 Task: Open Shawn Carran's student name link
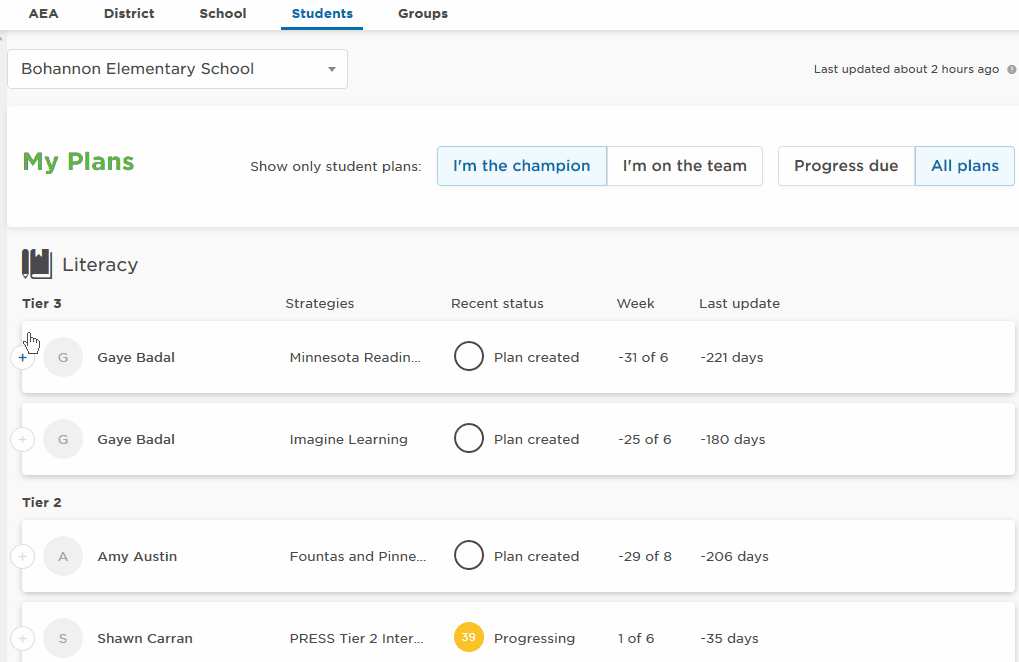tap(145, 638)
